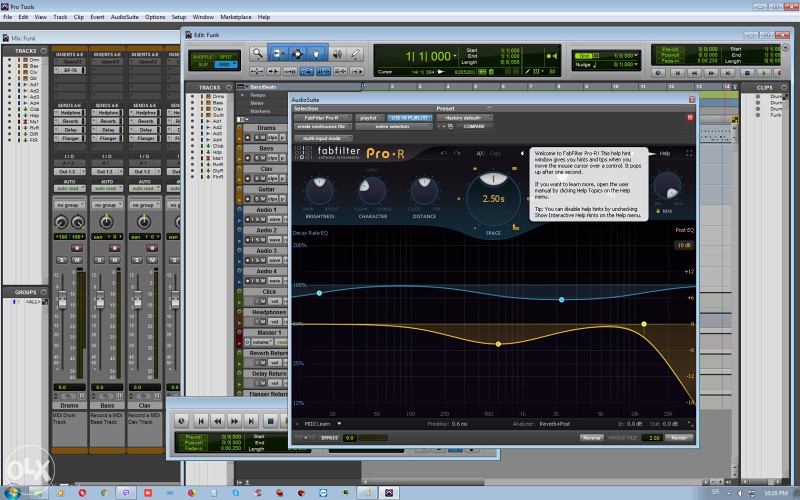This screenshot has height=500, width=800.
Task: Click the transport Online clock icon
Action: tap(182, 421)
